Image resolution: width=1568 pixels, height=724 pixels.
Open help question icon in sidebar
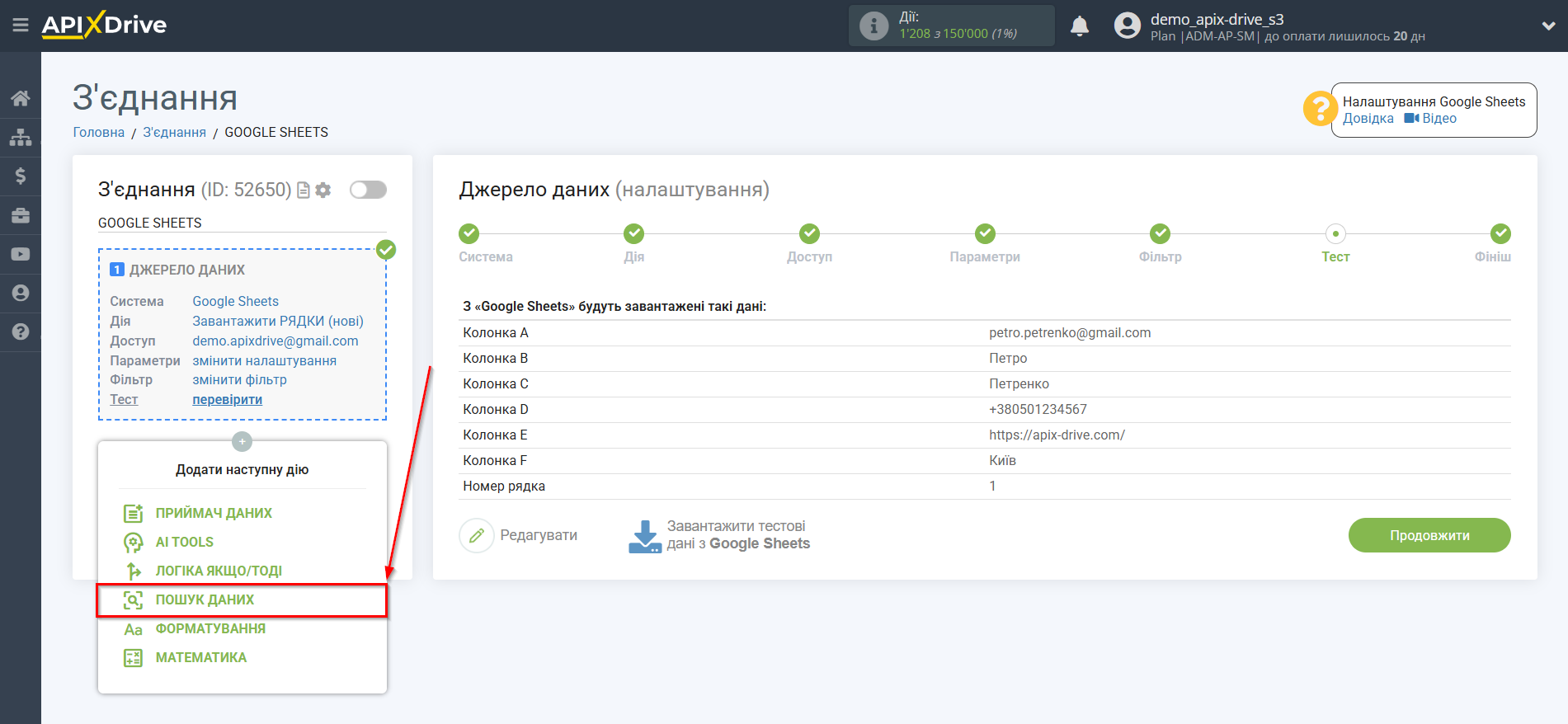(x=21, y=331)
